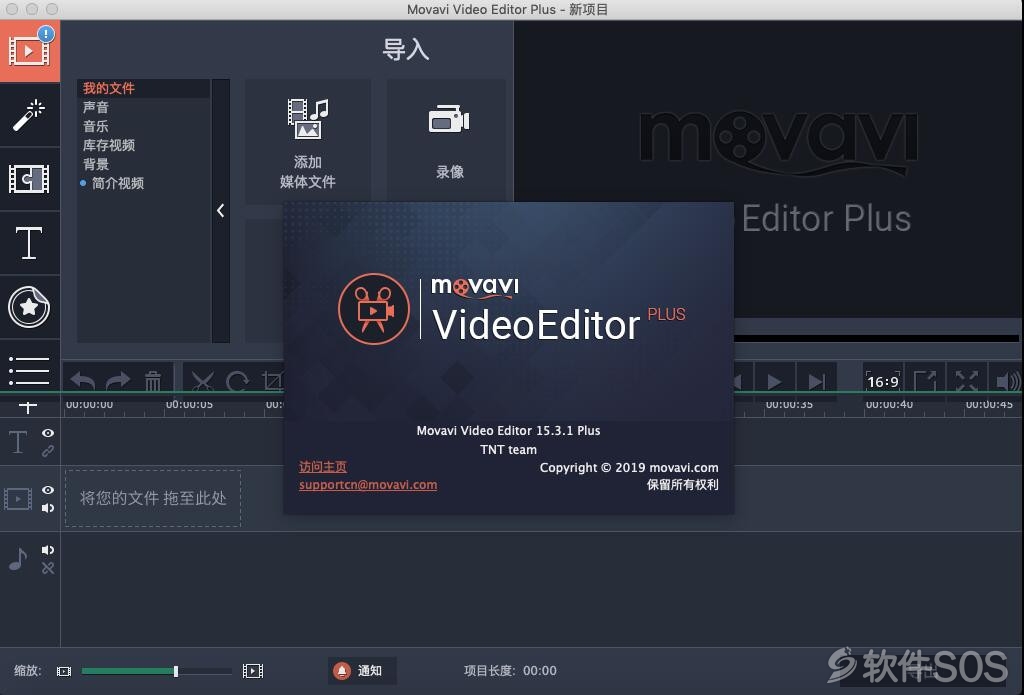Click the Add media files icon

(308, 119)
